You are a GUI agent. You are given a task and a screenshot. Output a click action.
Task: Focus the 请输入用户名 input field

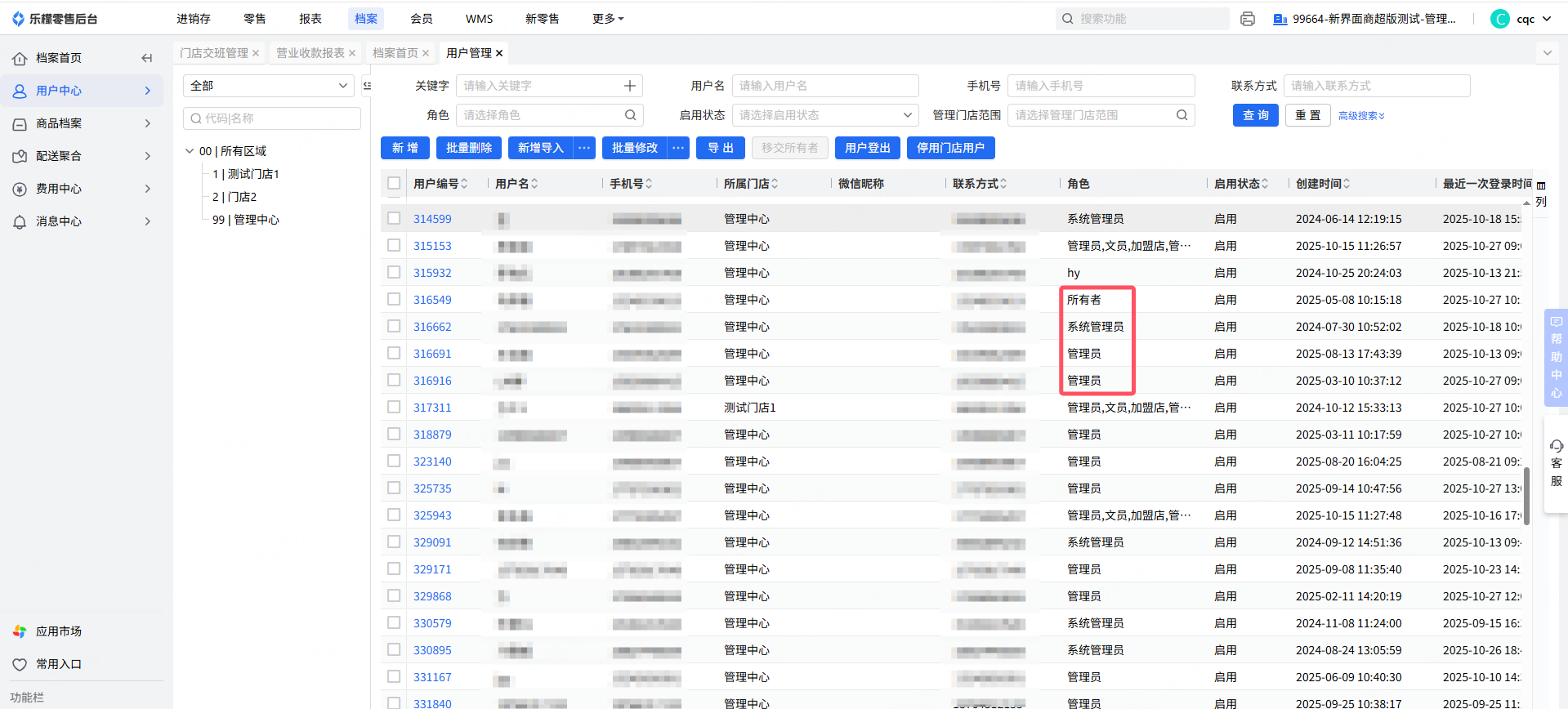point(825,86)
